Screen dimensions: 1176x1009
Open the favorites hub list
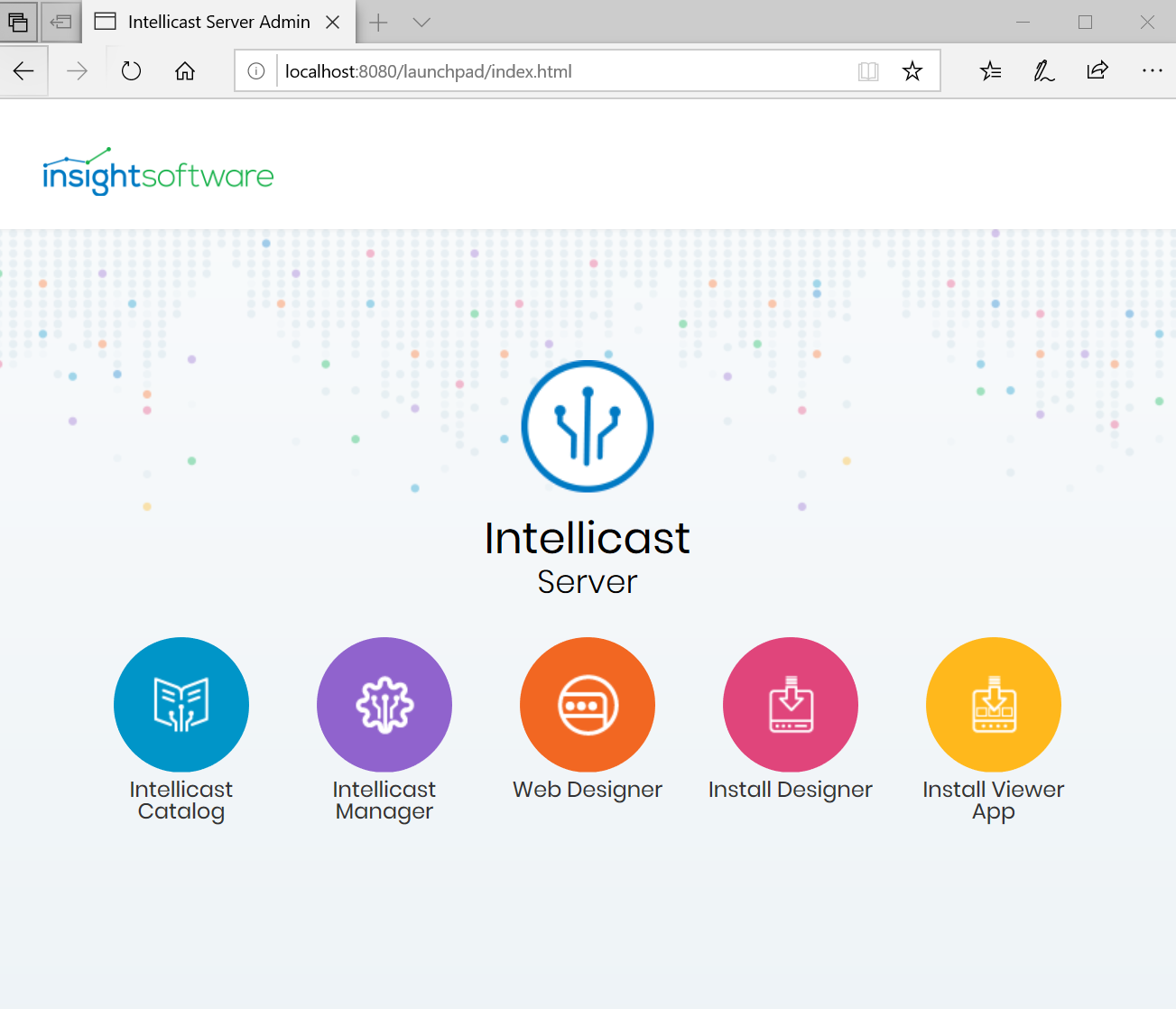[x=990, y=71]
